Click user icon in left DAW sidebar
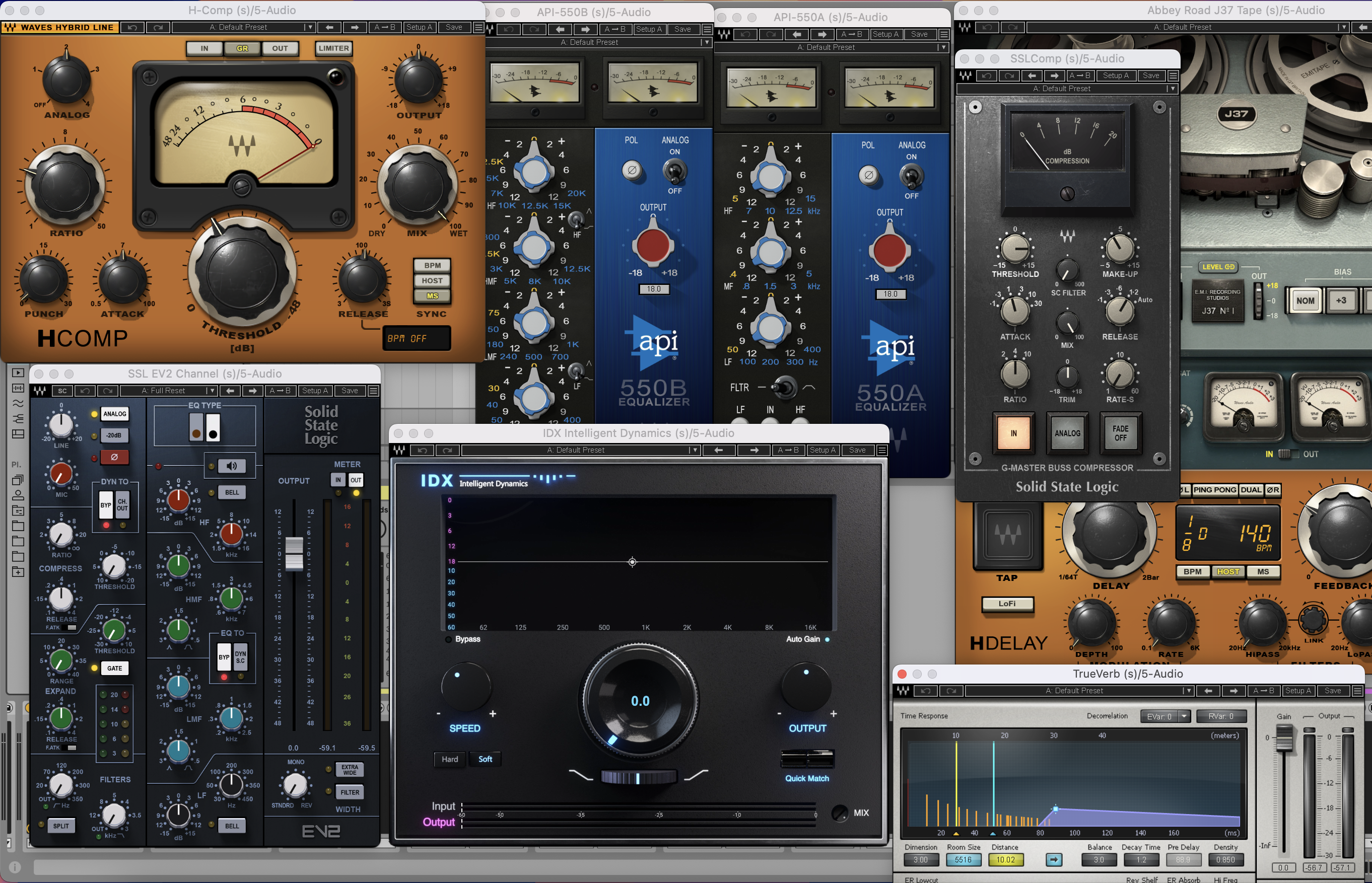The image size is (1372, 883). click(x=18, y=495)
